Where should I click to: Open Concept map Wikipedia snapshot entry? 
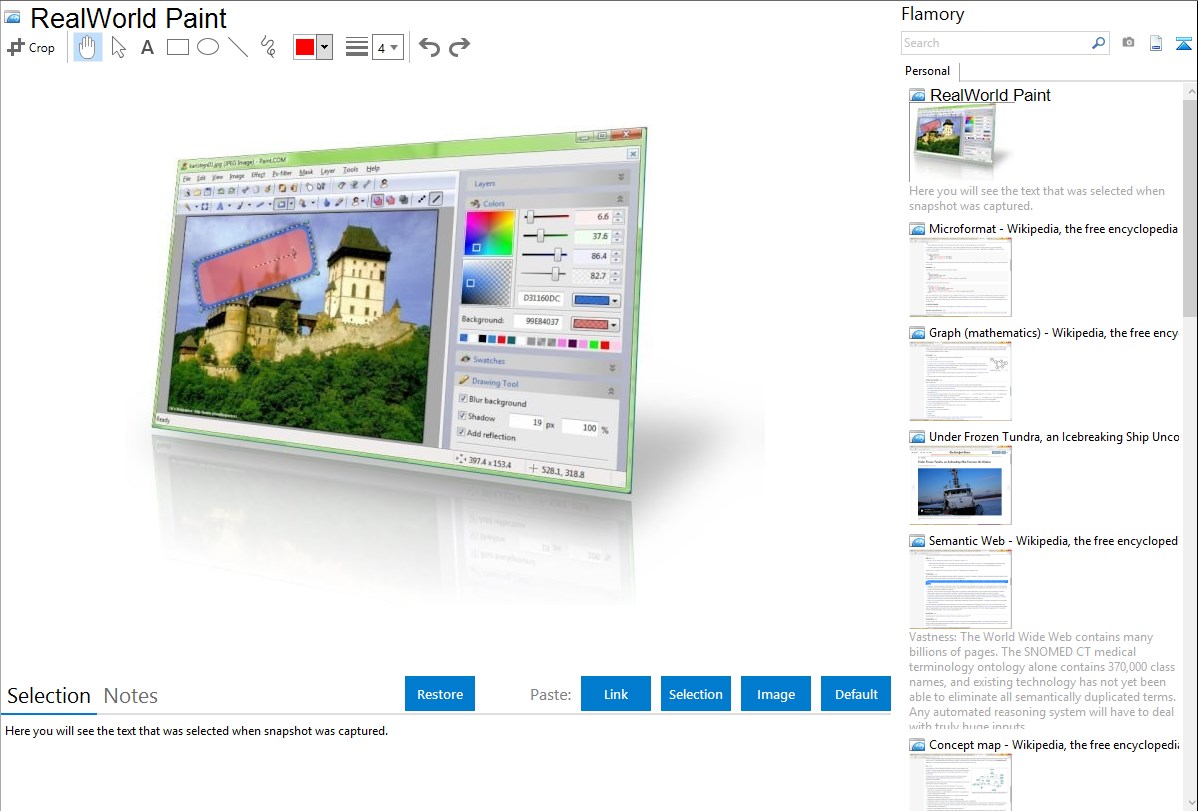click(1053, 744)
